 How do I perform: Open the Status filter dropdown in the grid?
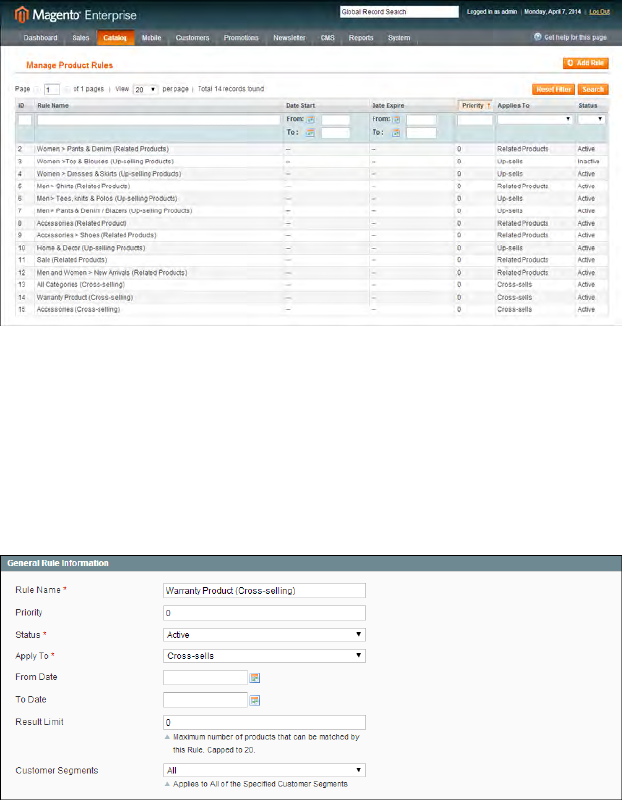pyautogui.click(x=591, y=119)
